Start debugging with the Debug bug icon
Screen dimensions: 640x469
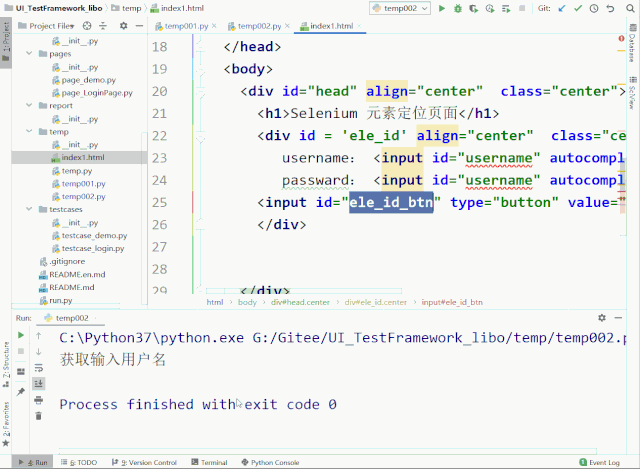457,8
